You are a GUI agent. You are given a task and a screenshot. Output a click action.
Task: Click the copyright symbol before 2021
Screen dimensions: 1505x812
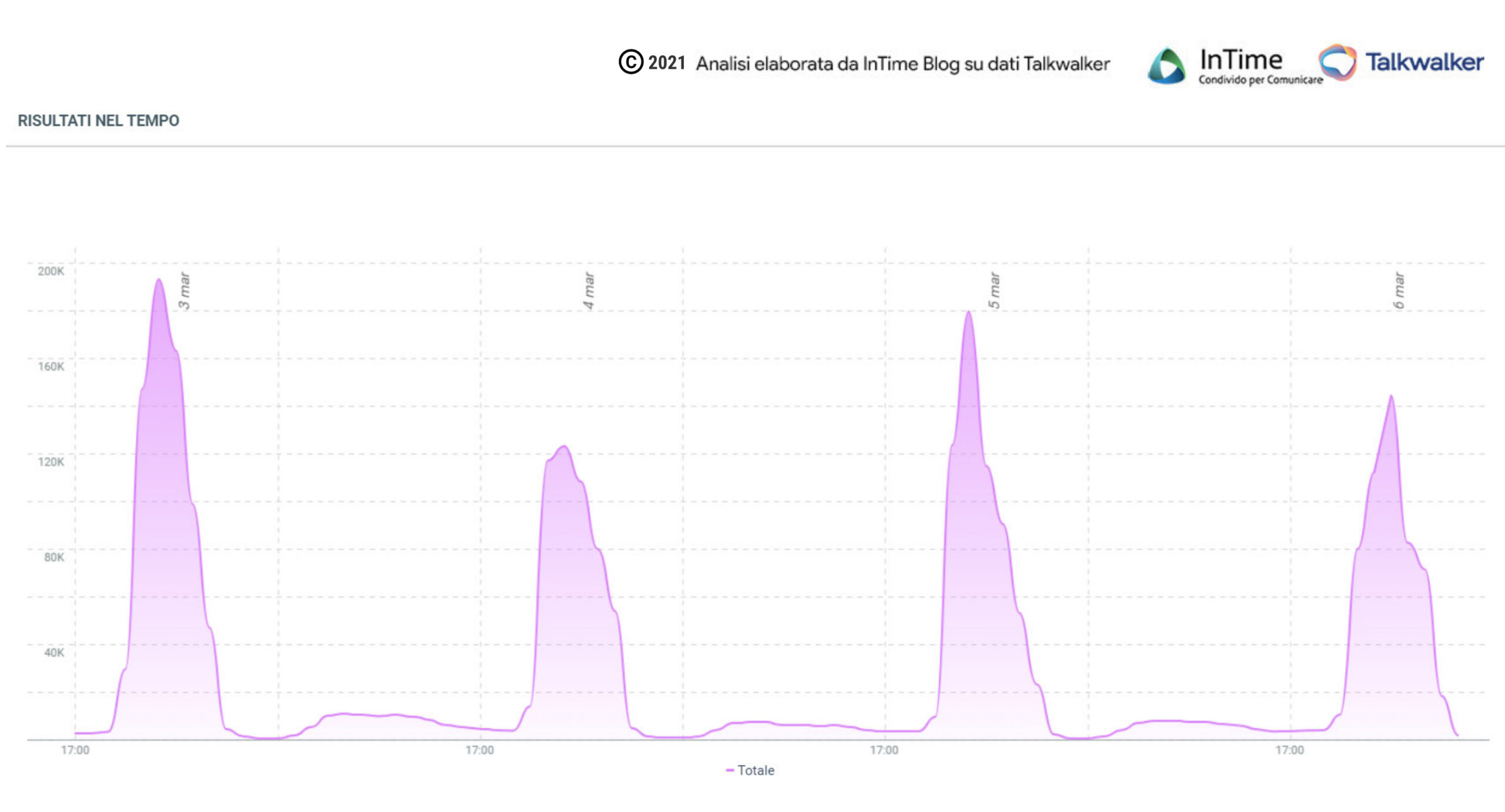click(631, 62)
